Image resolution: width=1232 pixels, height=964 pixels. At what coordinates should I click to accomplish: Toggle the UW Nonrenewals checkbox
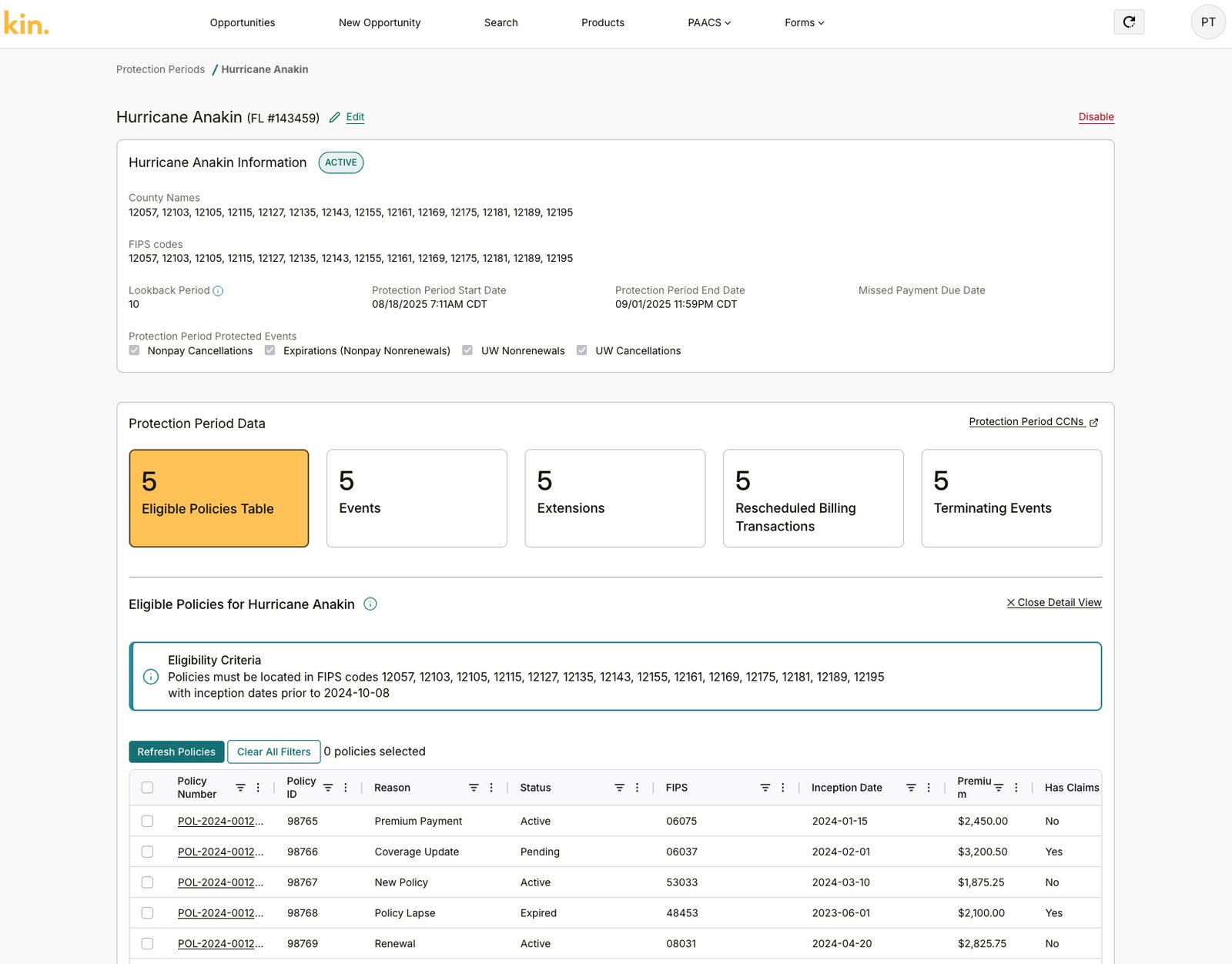point(467,350)
